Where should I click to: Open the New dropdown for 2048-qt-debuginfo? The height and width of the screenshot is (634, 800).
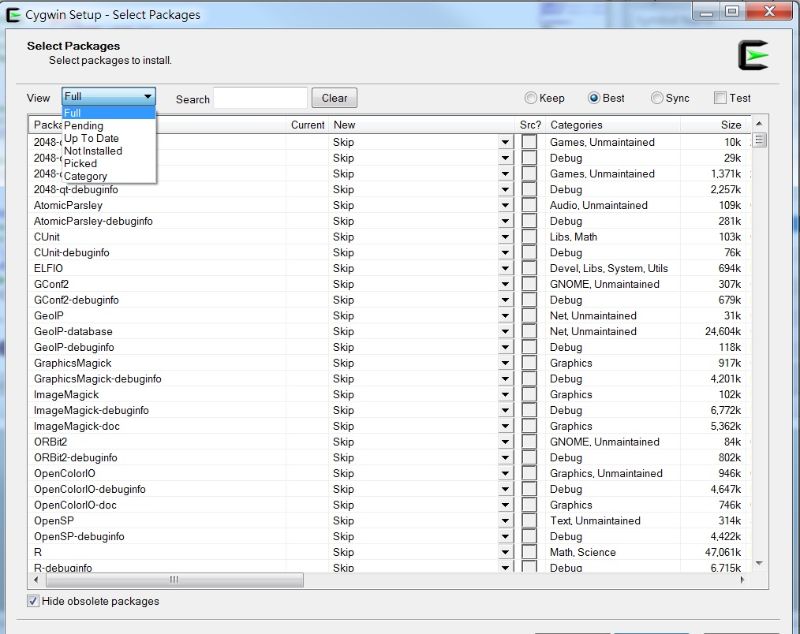[x=505, y=190]
